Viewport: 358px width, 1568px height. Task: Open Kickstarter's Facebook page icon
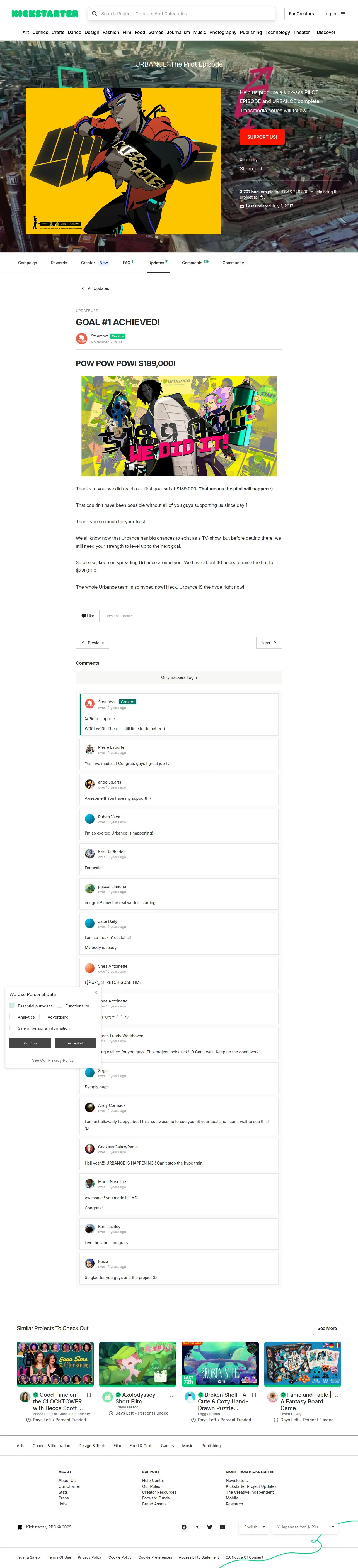(183, 1527)
